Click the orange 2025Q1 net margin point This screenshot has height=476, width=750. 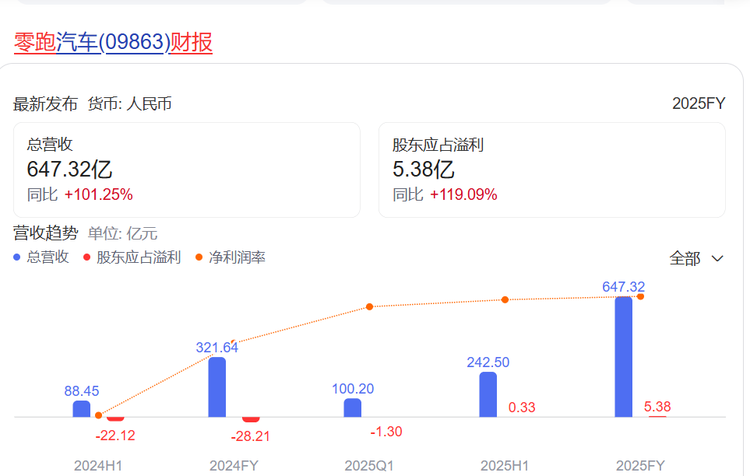coord(370,306)
